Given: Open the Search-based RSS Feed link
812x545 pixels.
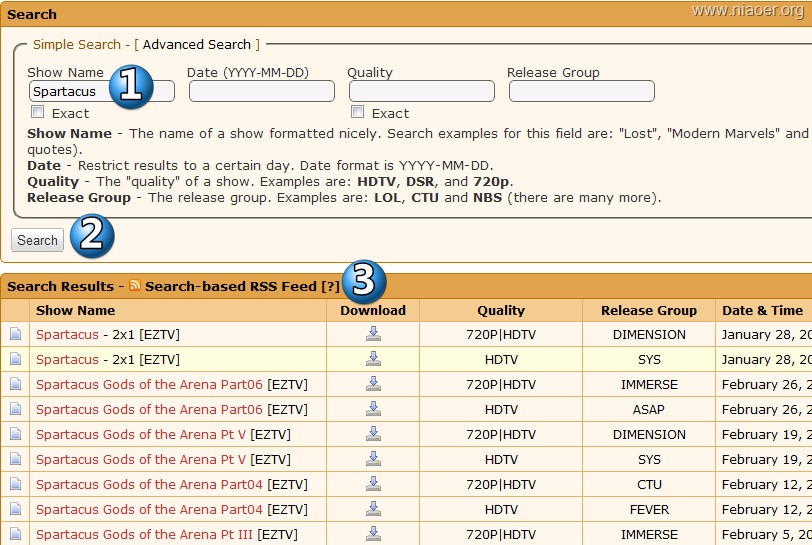Looking at the screenshot, I should (230, 286).
